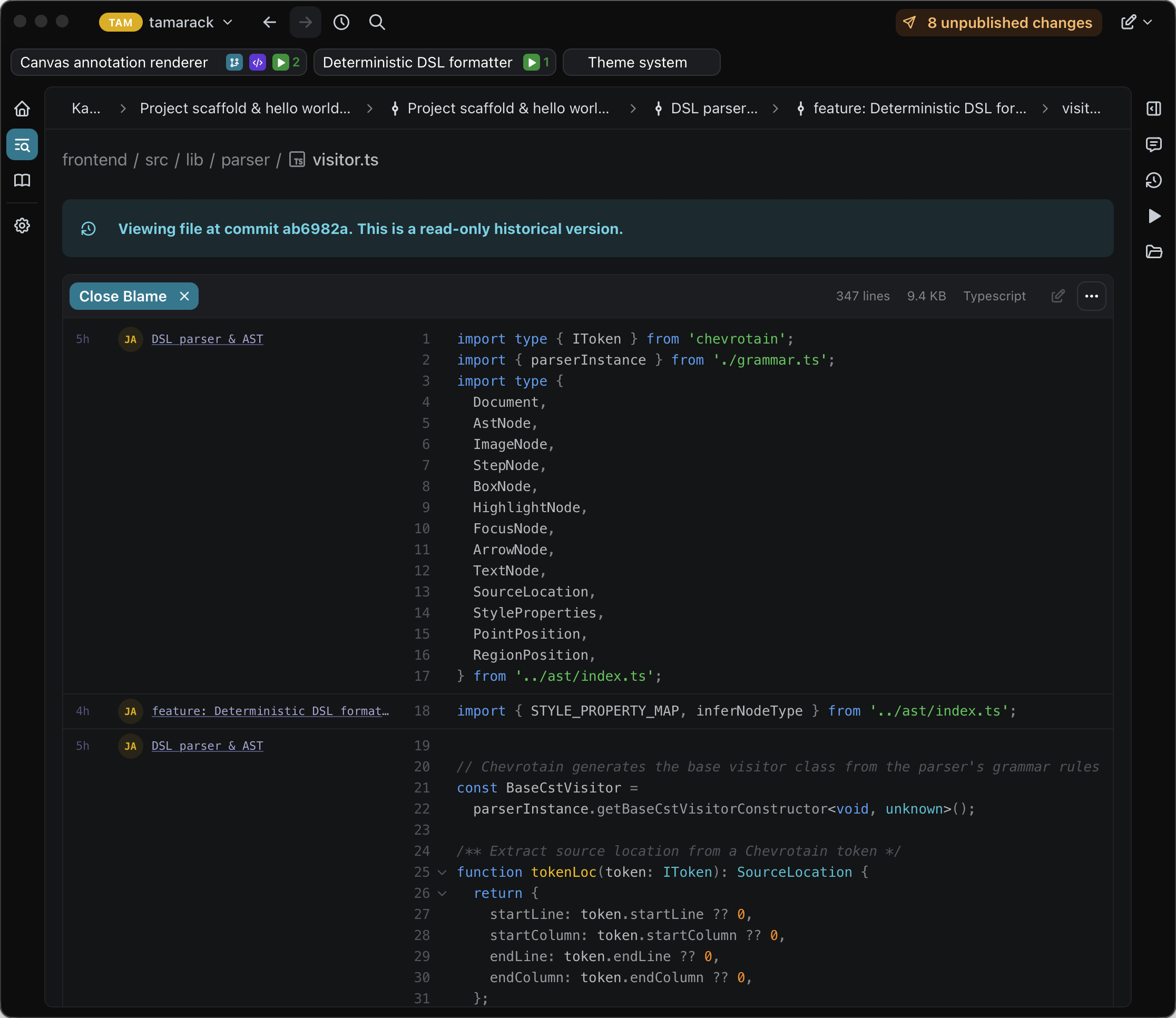
Task: Click the parser folder in file path
Action: [245, 160]
